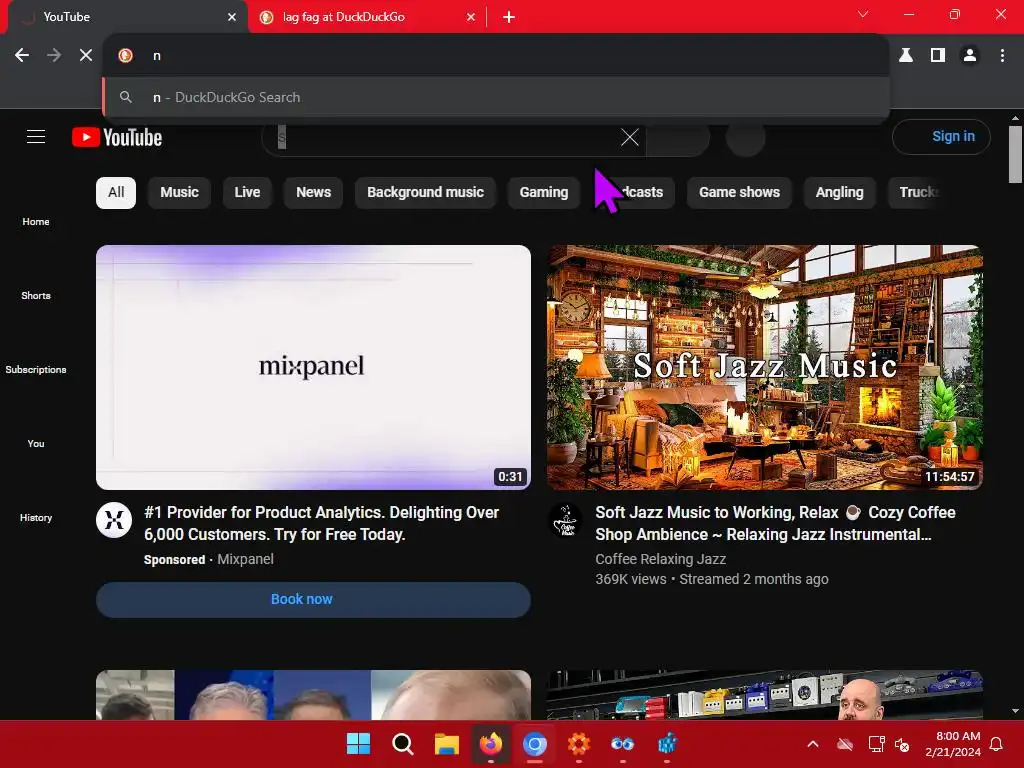The height and width of the screenshot is (768, 1024).
Task: Open the Chrome Labs flask icon
Action: click(906, 56)
